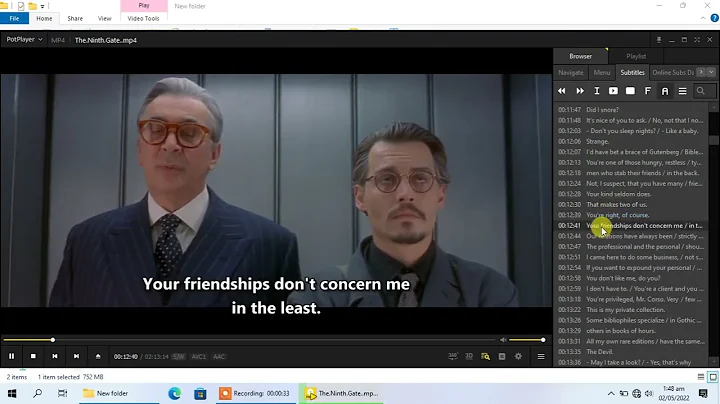Toggle 360 degree video mode
This screenshot has width=720, height=404.
click(x=453, y=356)
